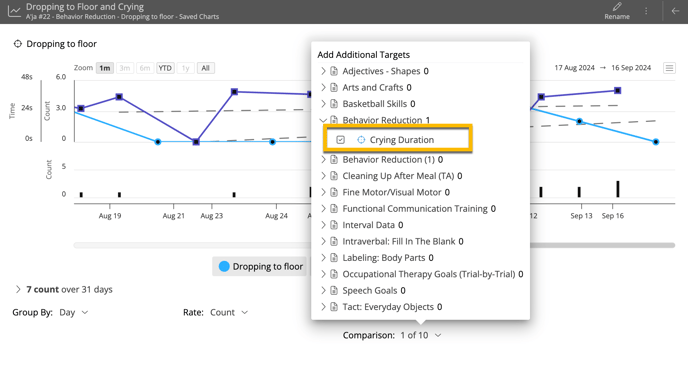688x374 pixels.
Task: Open the three-dot more options menu
Action: pos(646,11)
